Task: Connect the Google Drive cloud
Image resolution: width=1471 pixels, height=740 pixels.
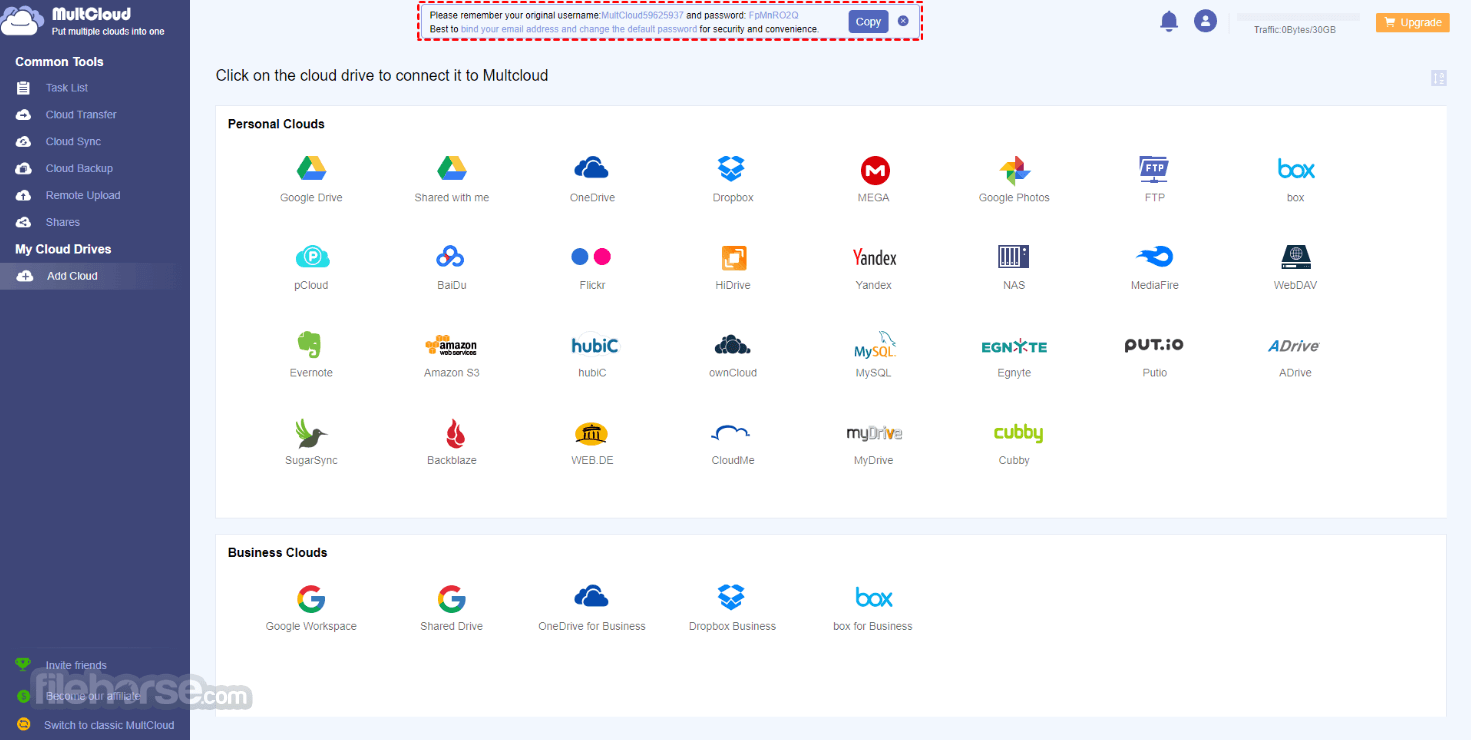Action: (x=311, y=169)
